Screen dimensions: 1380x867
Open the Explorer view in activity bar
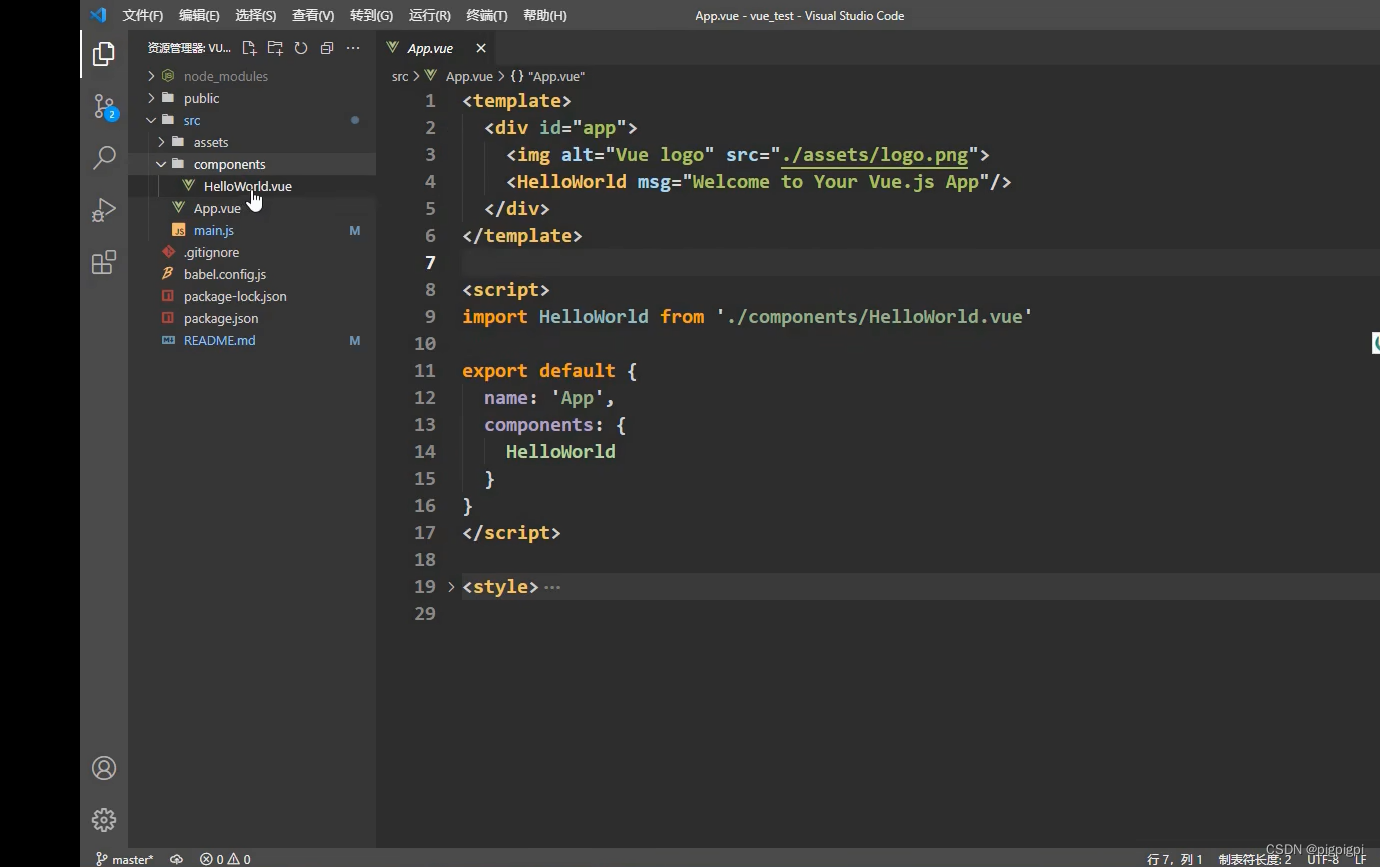(104, 54)
